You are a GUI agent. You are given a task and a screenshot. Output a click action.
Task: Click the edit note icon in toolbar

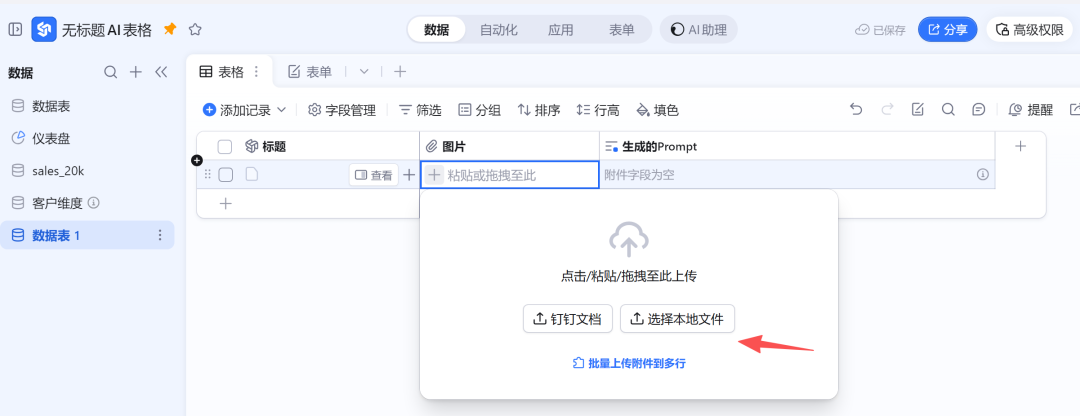[x=917, y=110]
